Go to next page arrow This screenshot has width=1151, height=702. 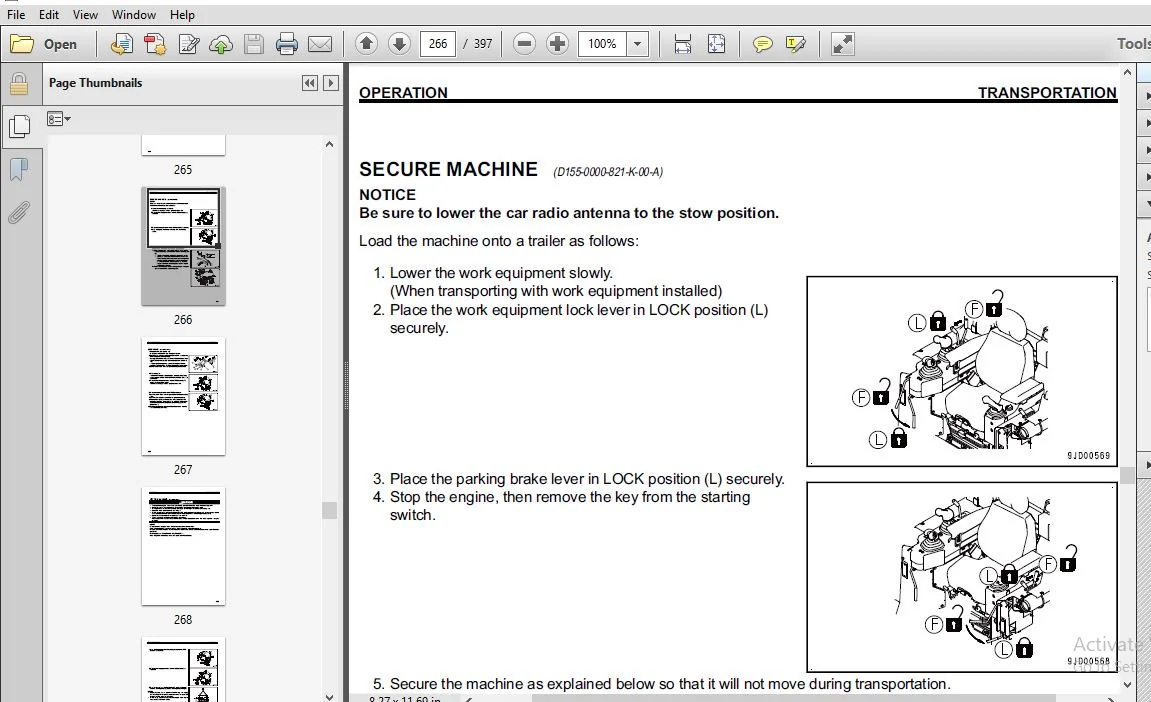pos(399,43)
